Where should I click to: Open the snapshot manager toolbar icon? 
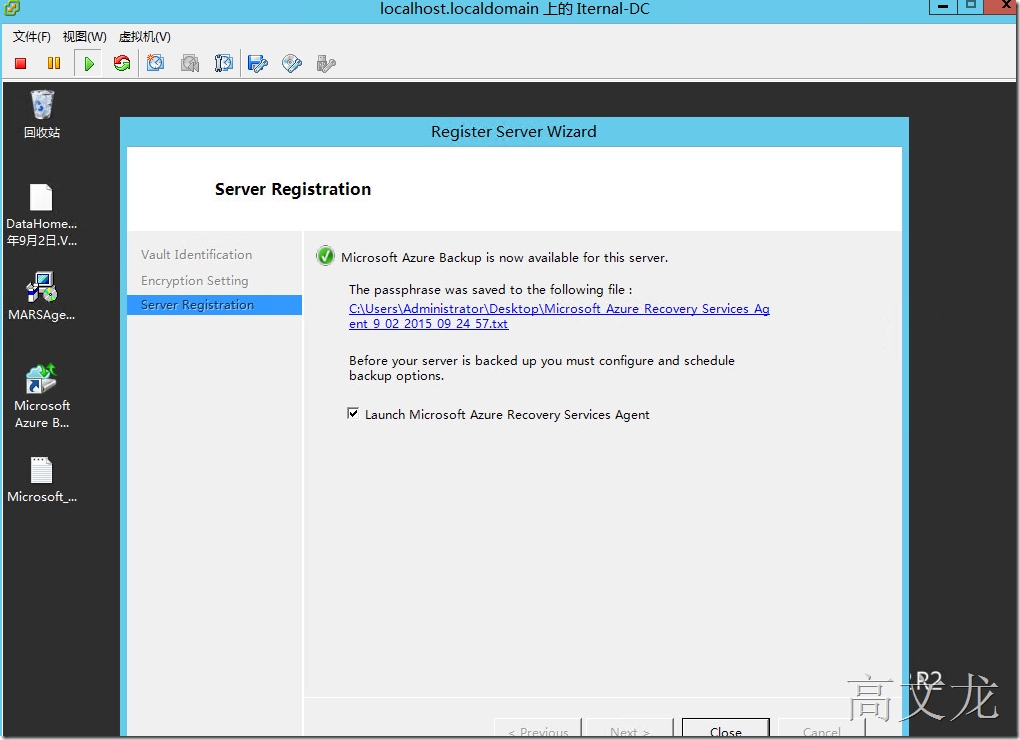click(224, 63)
